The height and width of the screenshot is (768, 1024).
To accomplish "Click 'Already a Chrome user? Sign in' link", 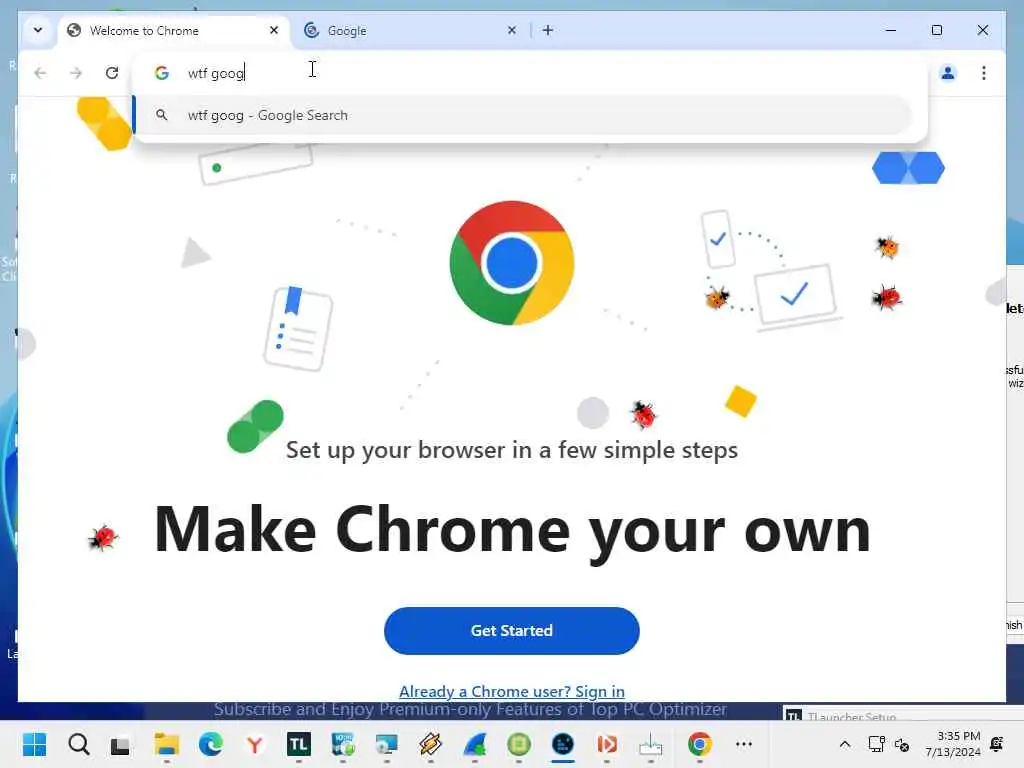I will click(511, 691).
